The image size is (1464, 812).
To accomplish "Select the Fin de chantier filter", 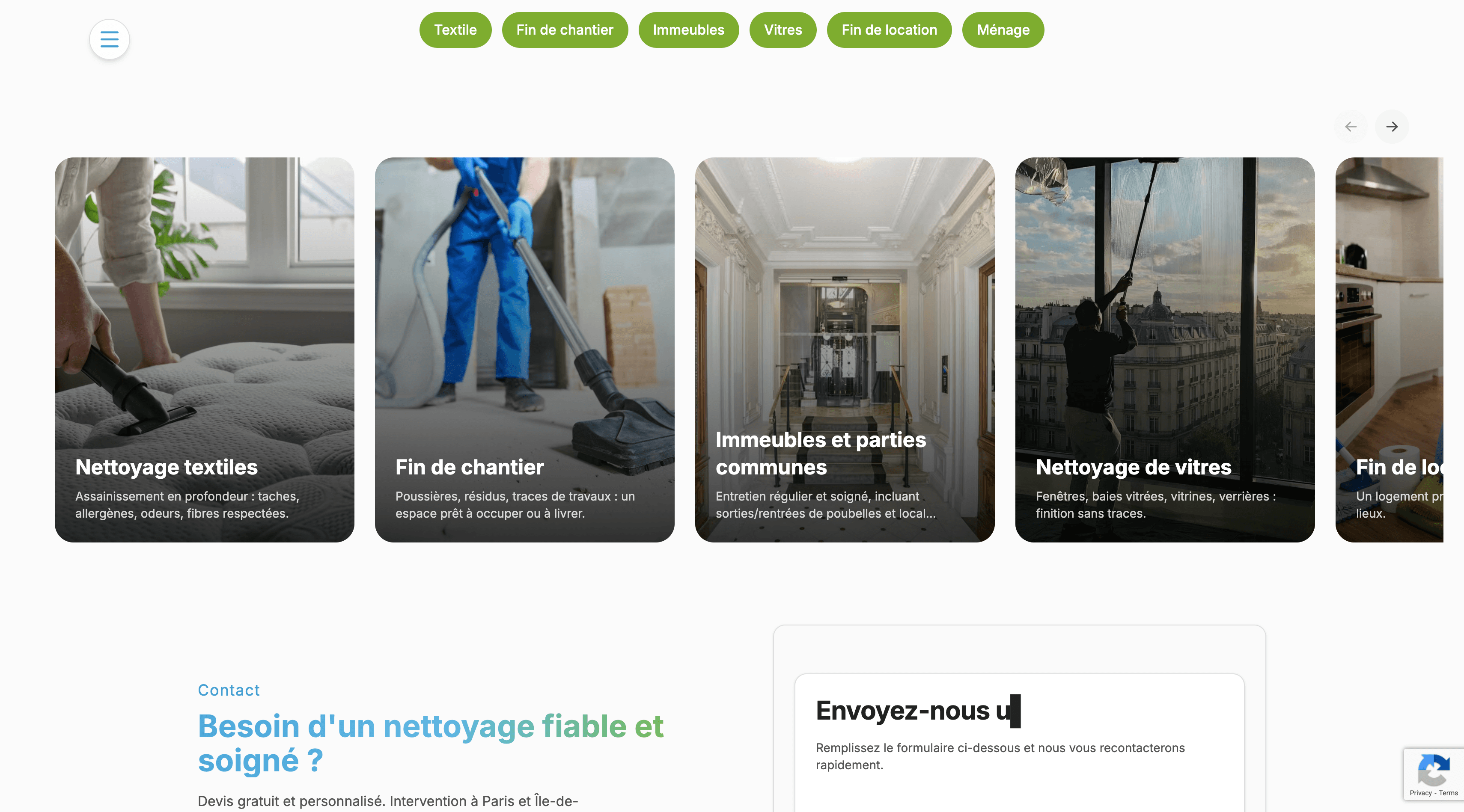I will click(564, 30).
